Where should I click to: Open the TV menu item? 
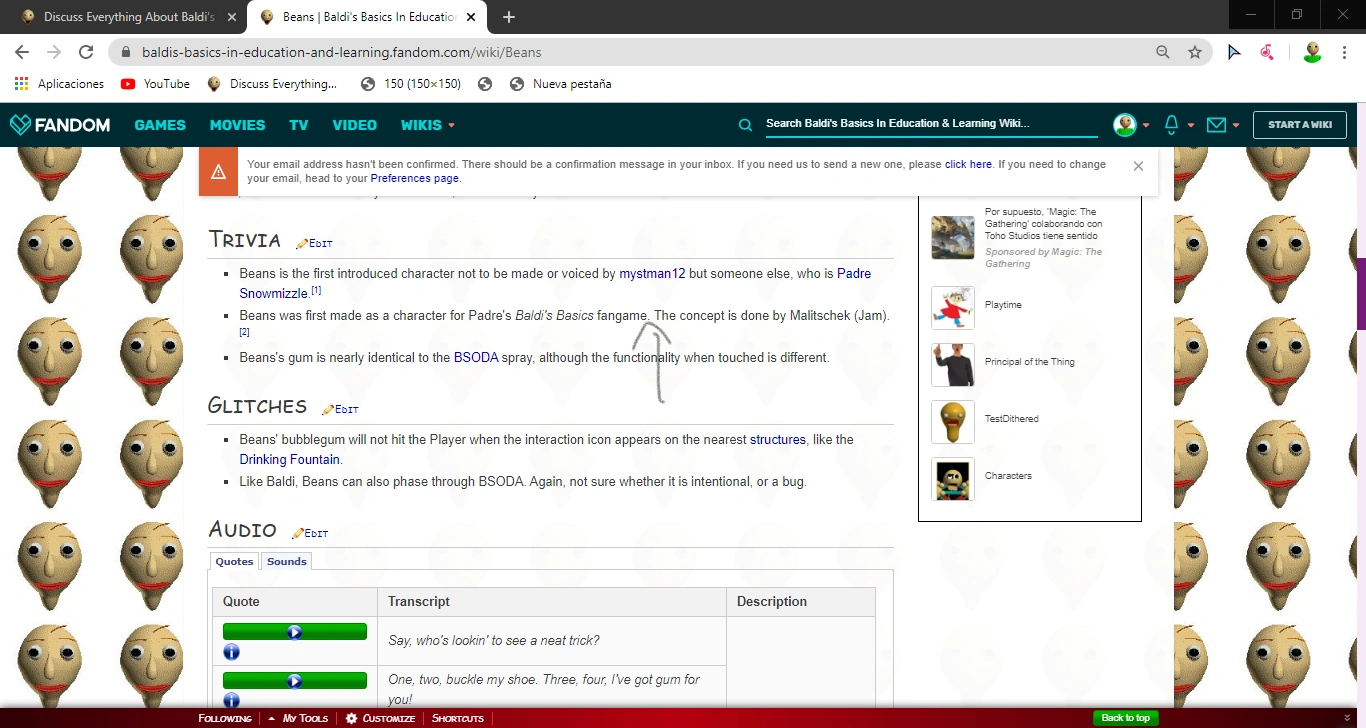pos(298,125)
